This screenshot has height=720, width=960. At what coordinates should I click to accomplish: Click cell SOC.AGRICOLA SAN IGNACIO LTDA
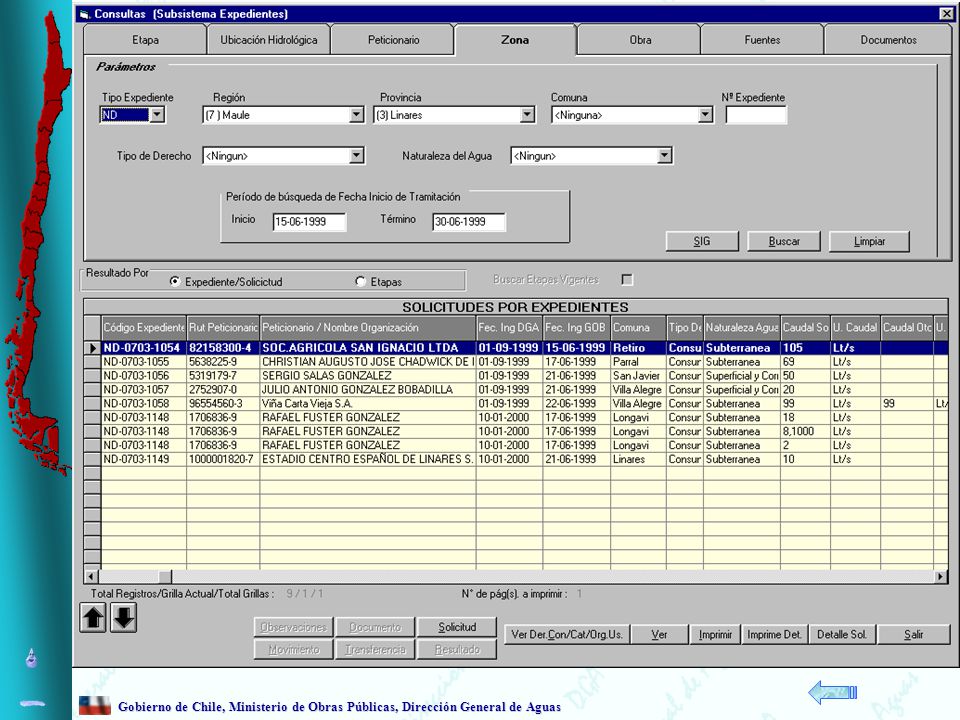[x=368, y=348]
